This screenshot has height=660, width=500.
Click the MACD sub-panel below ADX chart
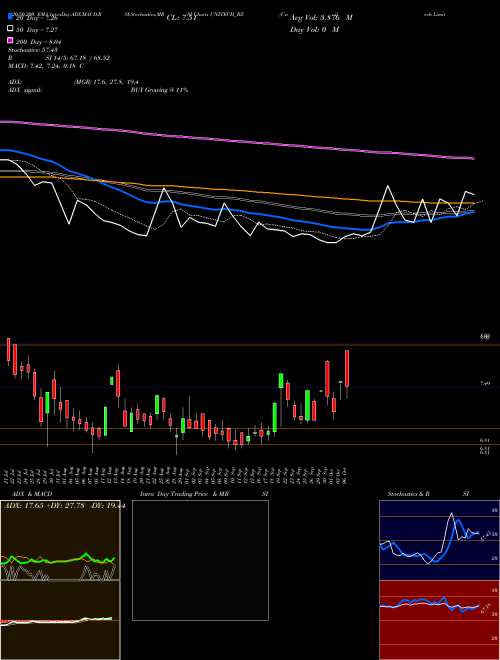[60, 620]
